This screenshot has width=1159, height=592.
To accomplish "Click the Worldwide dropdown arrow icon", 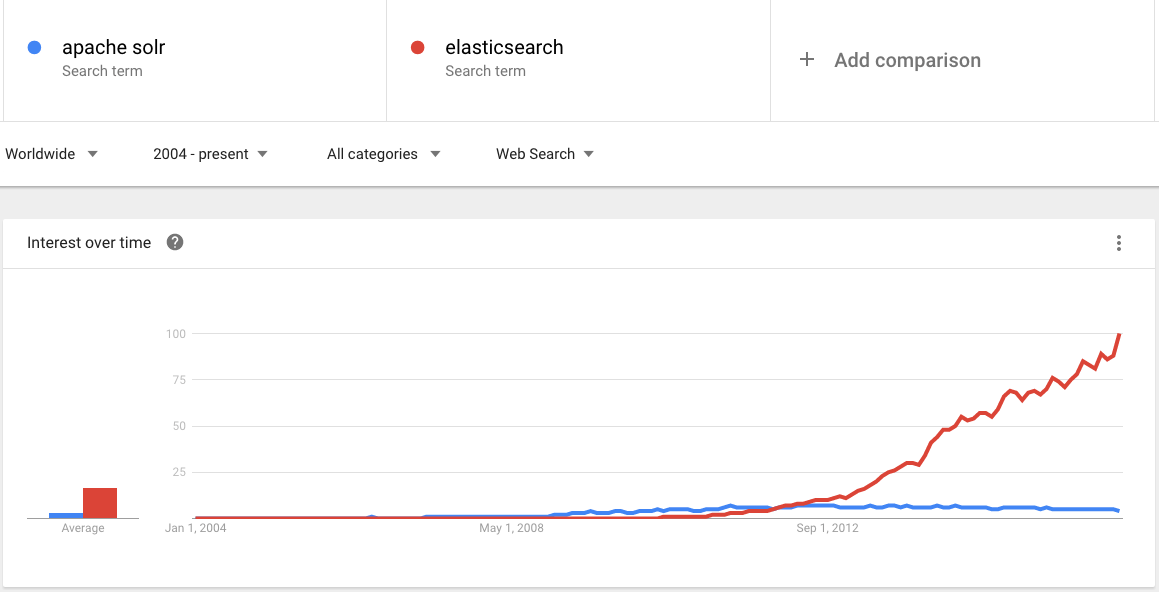I will click(x=92, y=154).
